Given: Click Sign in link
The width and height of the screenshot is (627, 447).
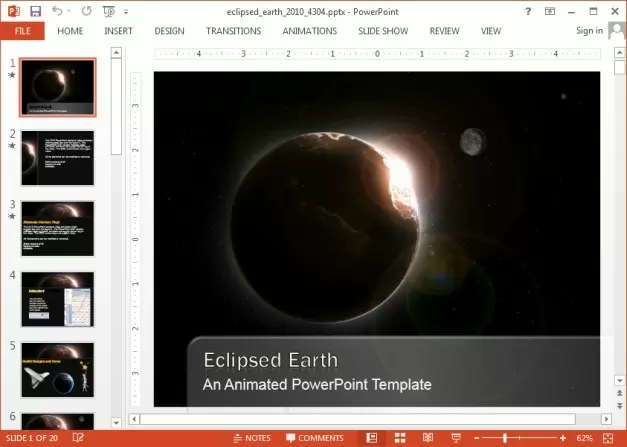Looking at the screenshot, I should (589, 31).
